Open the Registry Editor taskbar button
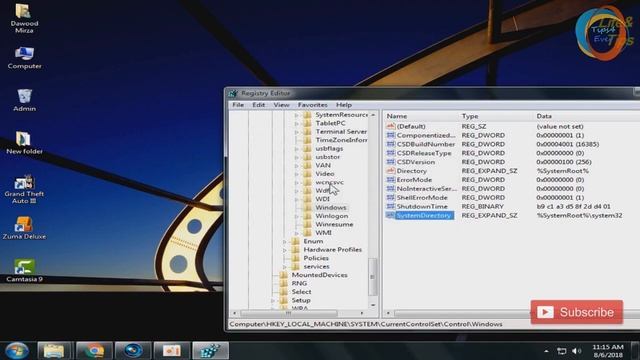Screen dimensions: 640x360 210,351
